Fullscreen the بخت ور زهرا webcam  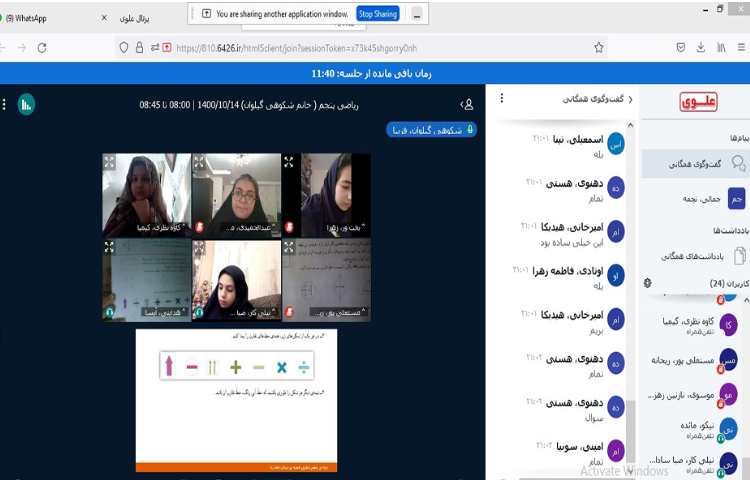tap(288, 162)
